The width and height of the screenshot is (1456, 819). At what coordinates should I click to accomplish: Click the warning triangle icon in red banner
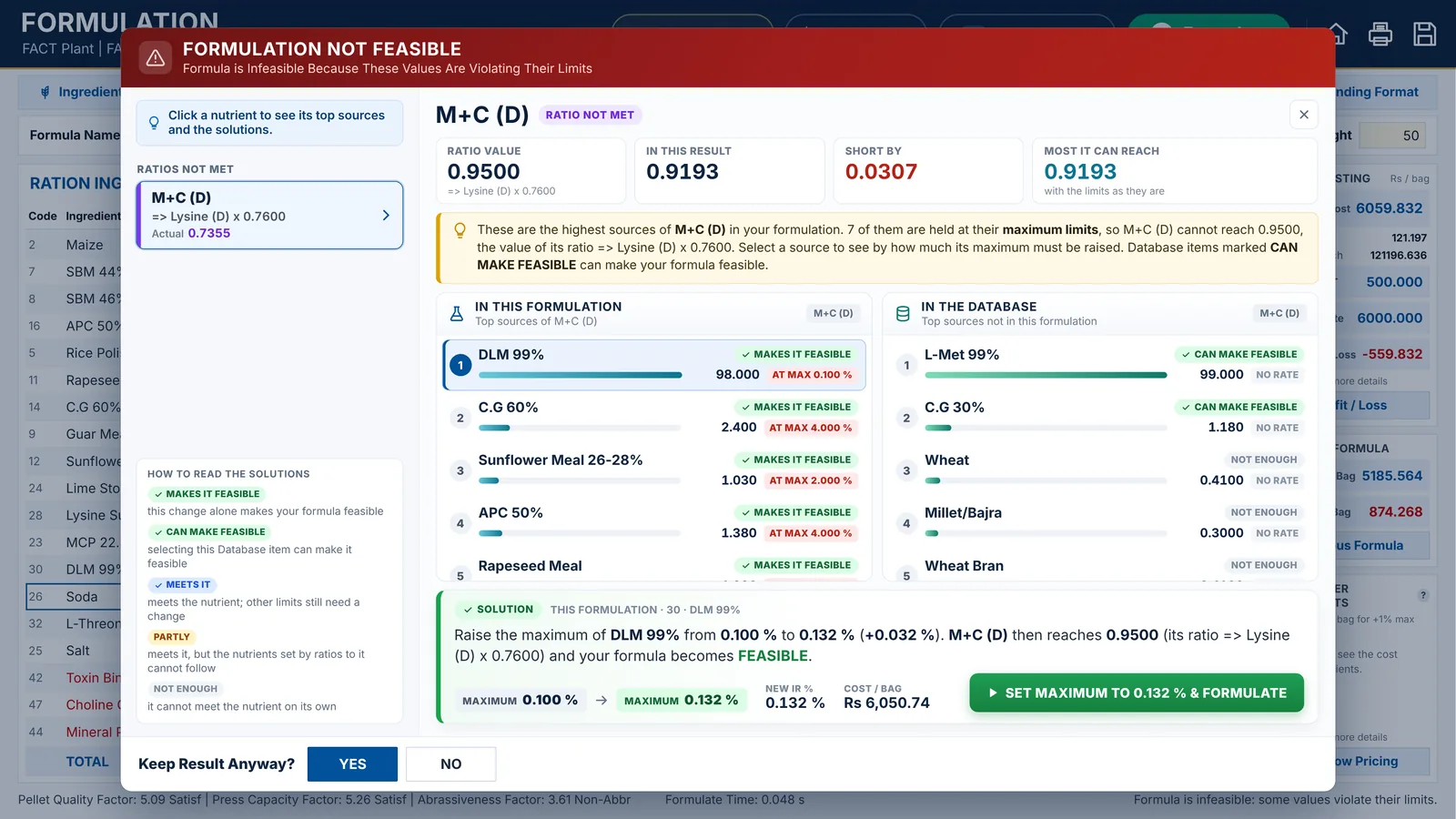click(156, 58)
